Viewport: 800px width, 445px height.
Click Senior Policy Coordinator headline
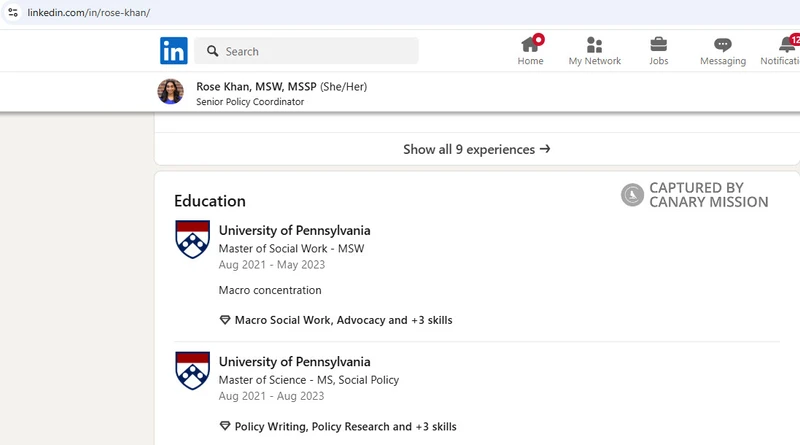click(250, 102)
